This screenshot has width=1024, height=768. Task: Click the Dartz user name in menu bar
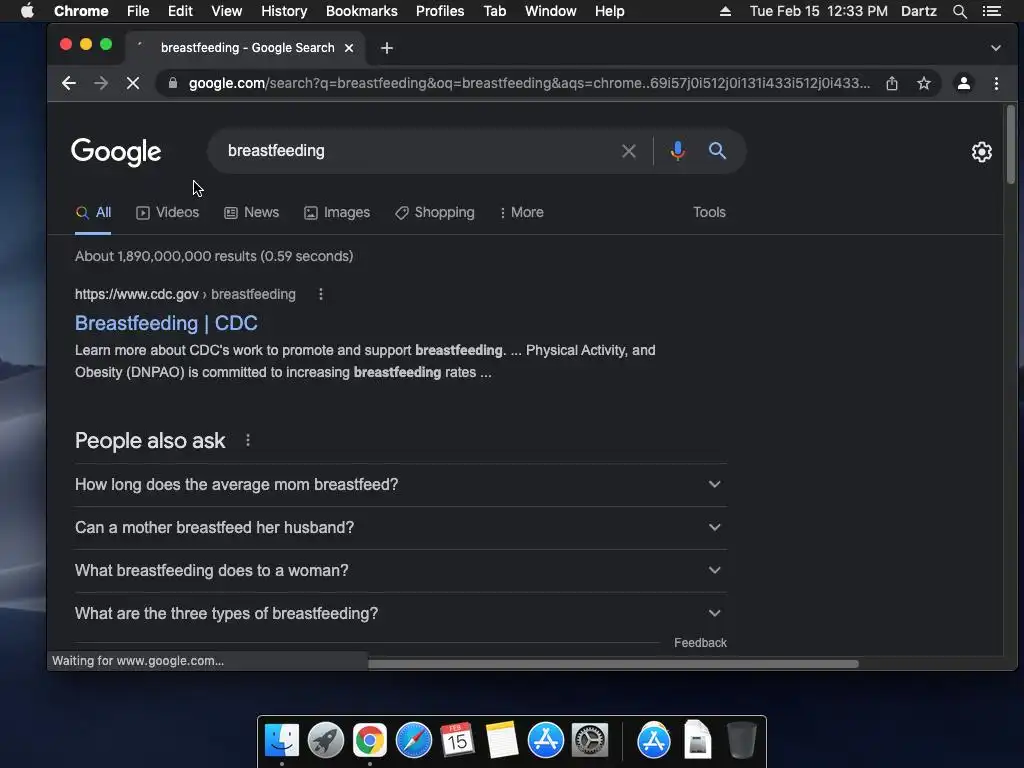pos(919,11)
